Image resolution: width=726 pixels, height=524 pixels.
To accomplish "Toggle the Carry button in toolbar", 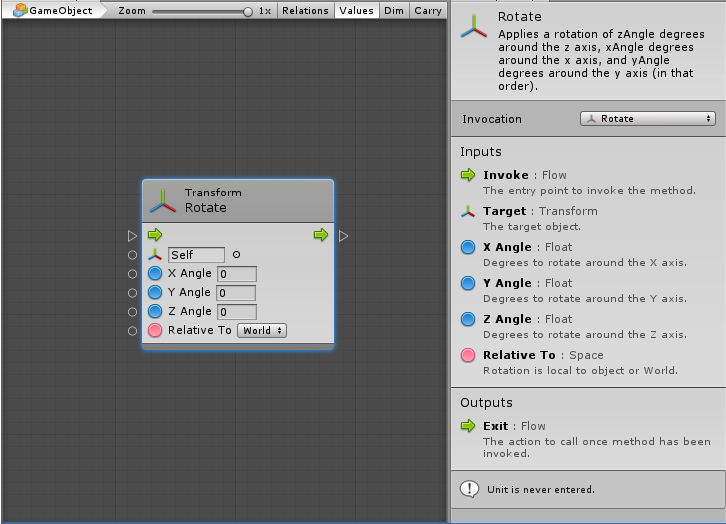I will tap(428, 10).
